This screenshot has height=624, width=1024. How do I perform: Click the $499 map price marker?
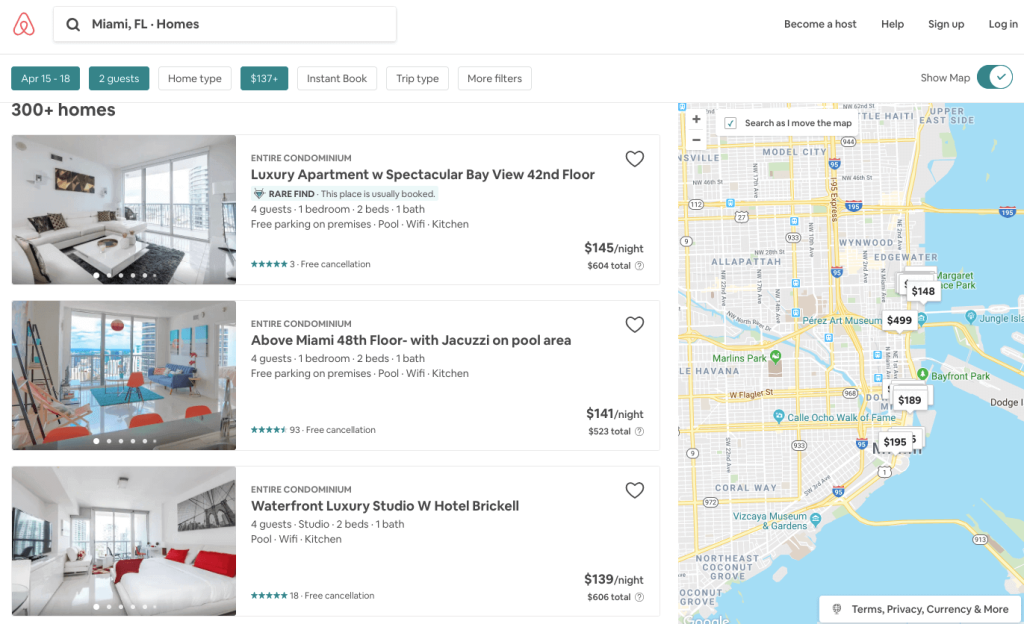[899, 320]
